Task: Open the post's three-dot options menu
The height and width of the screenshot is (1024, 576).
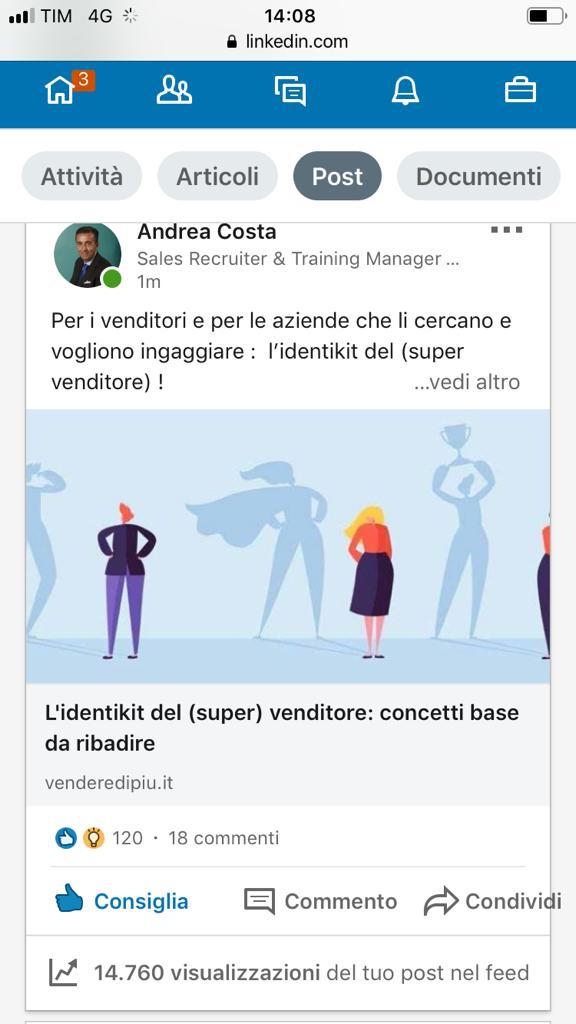Action: (x=506, y=230)
